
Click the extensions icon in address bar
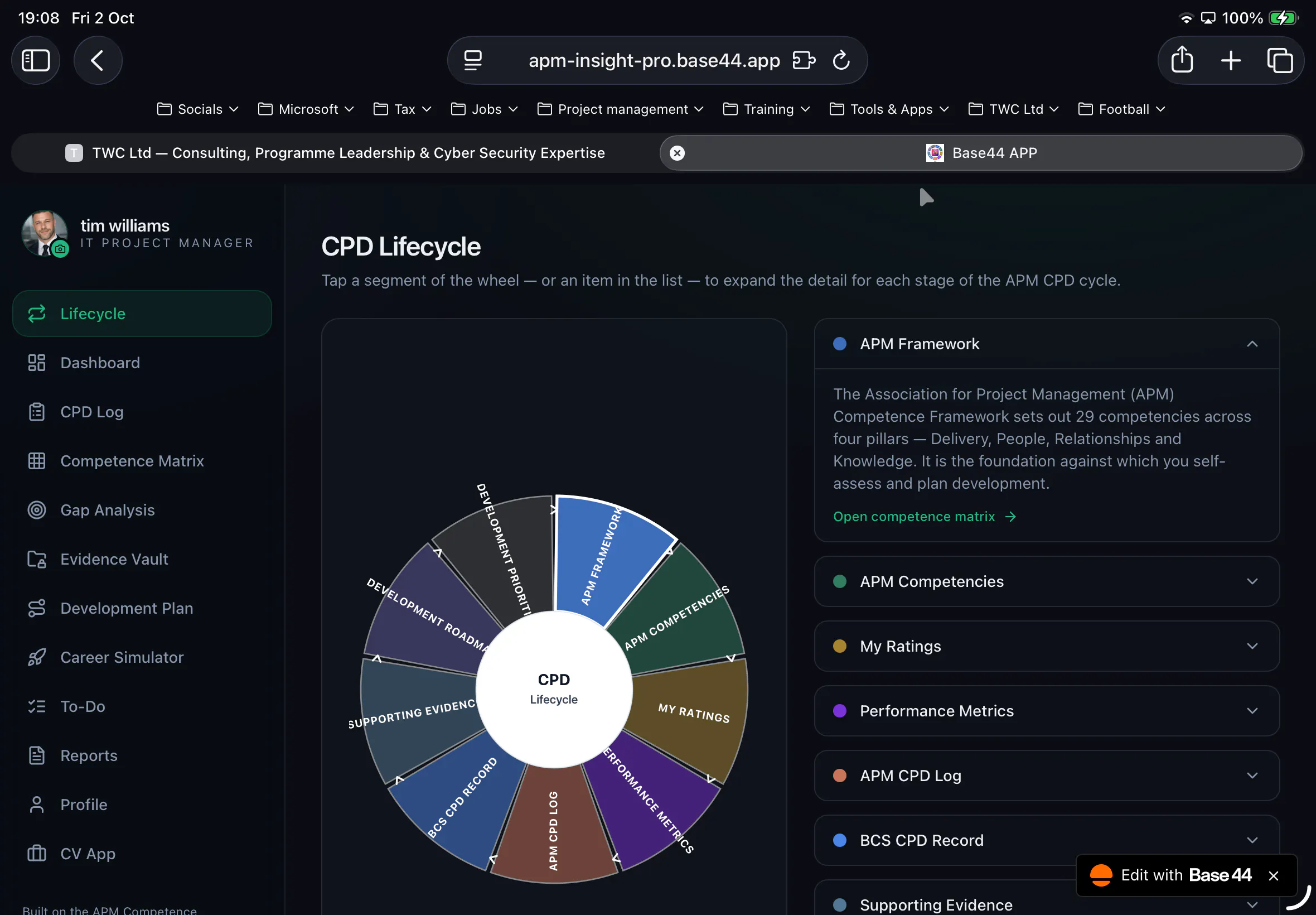coord(804,60)
